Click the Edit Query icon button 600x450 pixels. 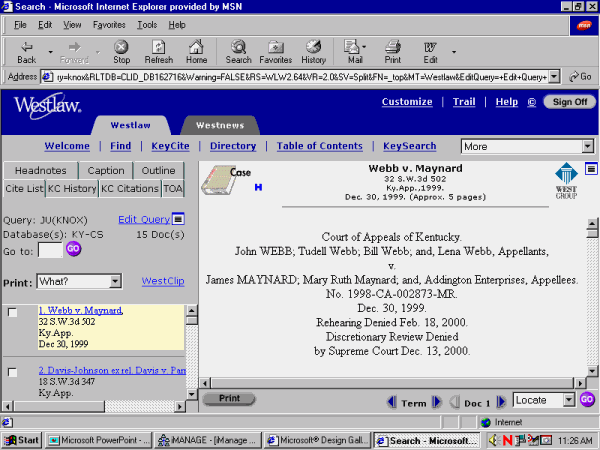point(179,219)
